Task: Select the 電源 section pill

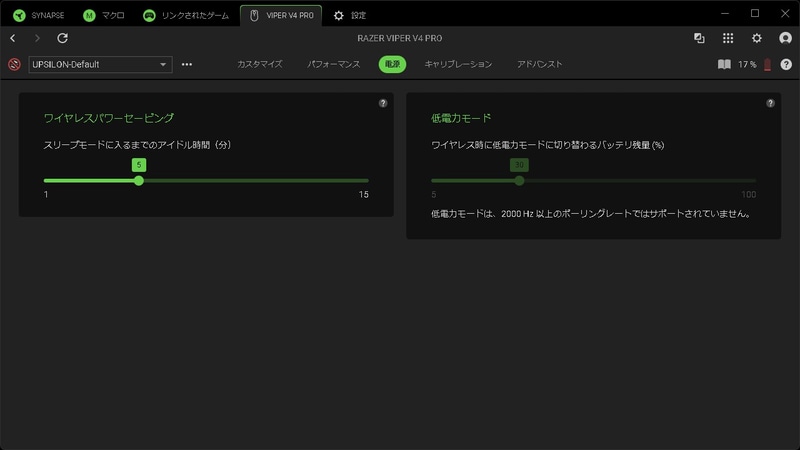Action: tap(392, 64)
